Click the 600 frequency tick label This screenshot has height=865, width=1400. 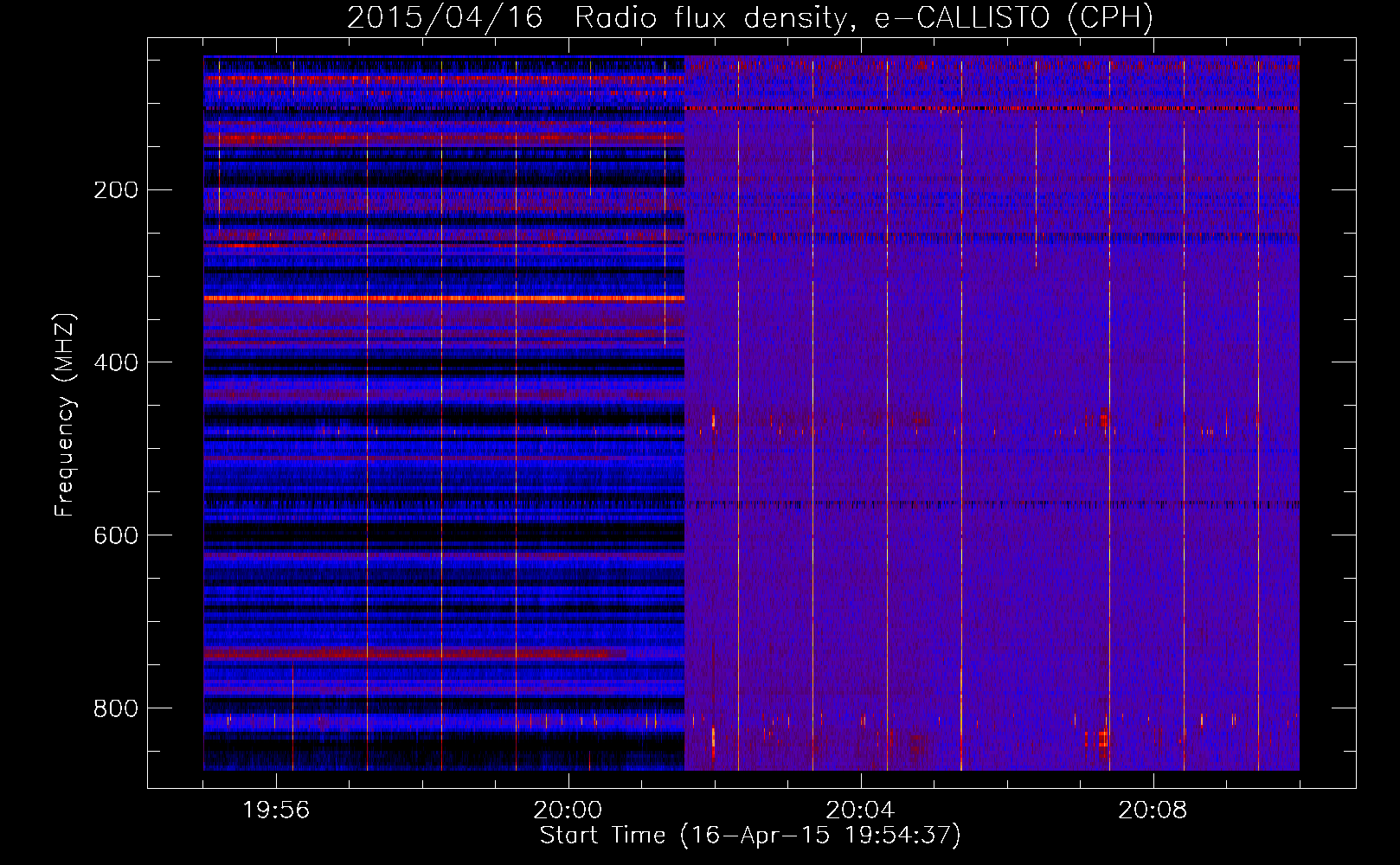116,535
